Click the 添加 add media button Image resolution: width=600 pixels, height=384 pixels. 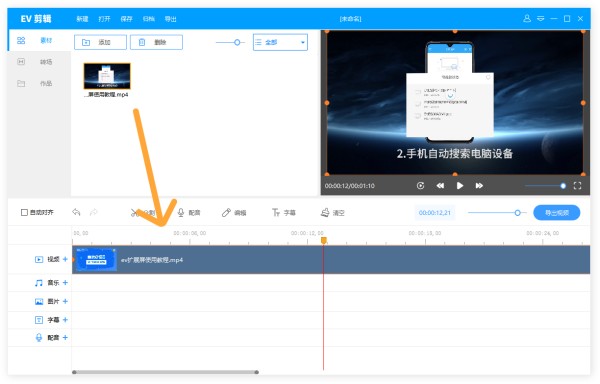(x=100, y=42)
